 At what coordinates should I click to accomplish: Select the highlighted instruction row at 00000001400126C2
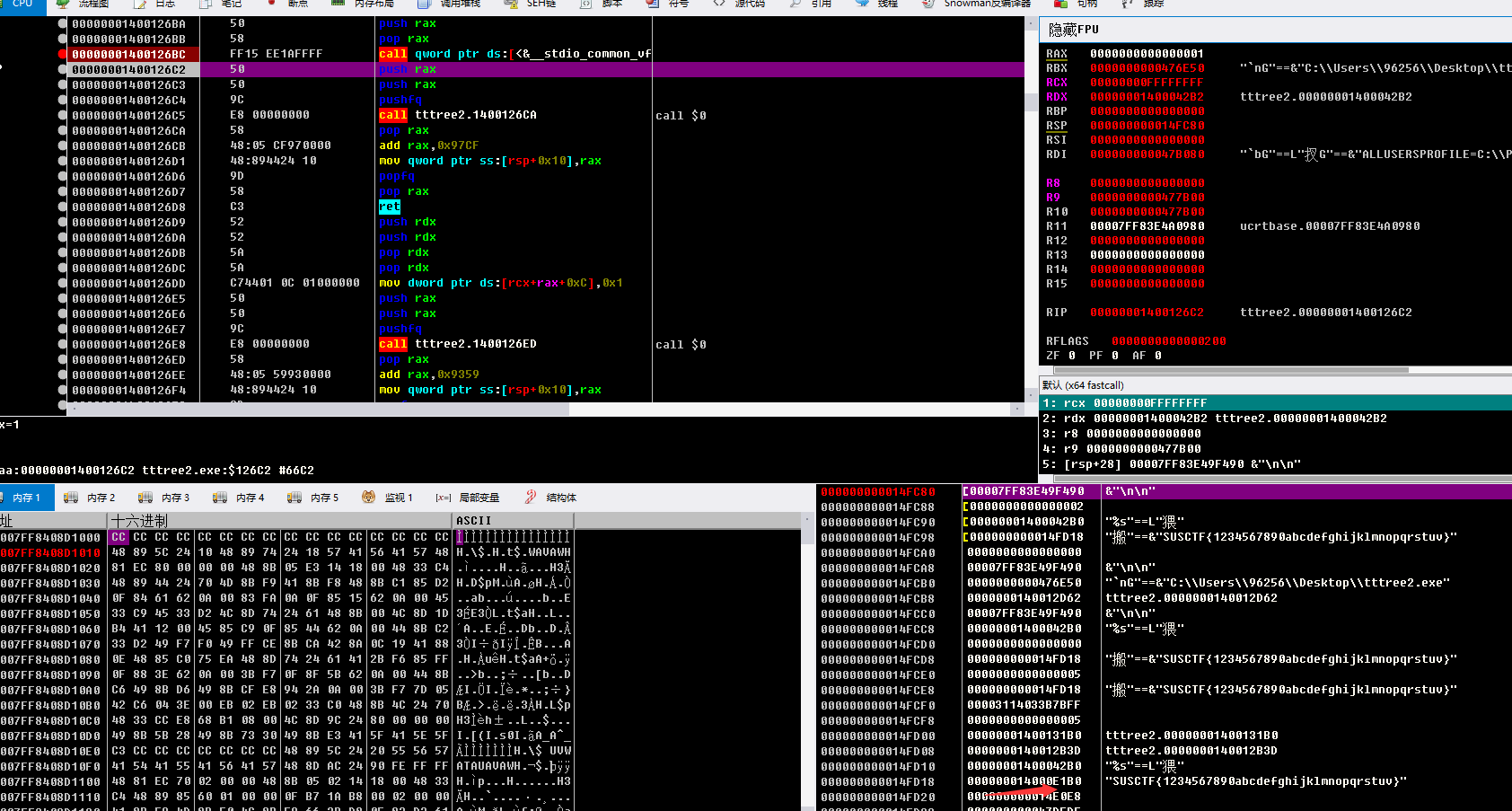pyautogui.click(x=546, y=69)
